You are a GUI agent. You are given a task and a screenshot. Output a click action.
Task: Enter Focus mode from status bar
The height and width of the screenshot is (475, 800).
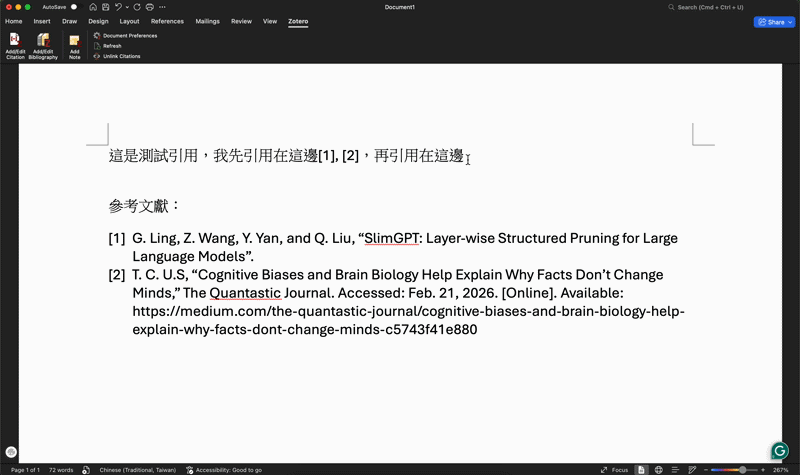point(614,469)
